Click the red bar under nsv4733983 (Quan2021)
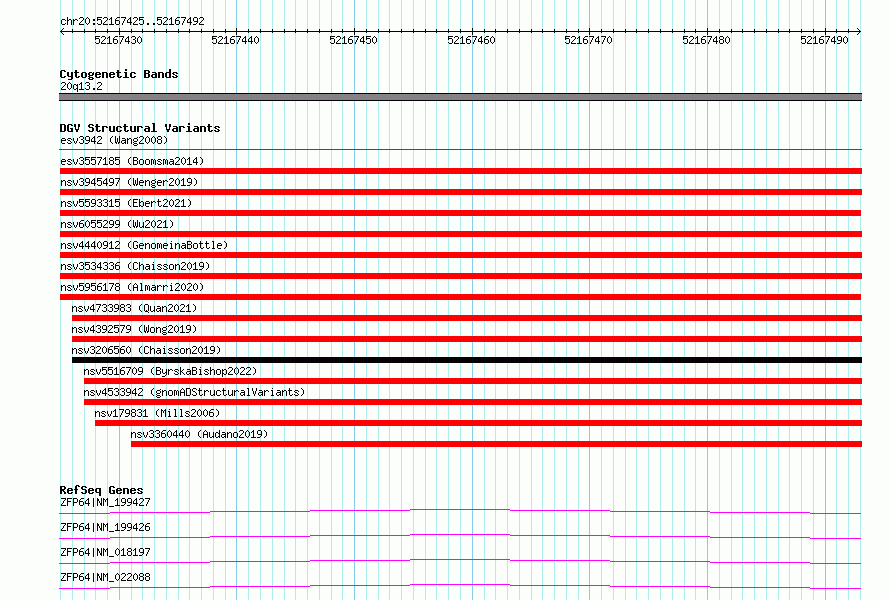The height and width of the screenshot is (600, 890). pos(467,318)
